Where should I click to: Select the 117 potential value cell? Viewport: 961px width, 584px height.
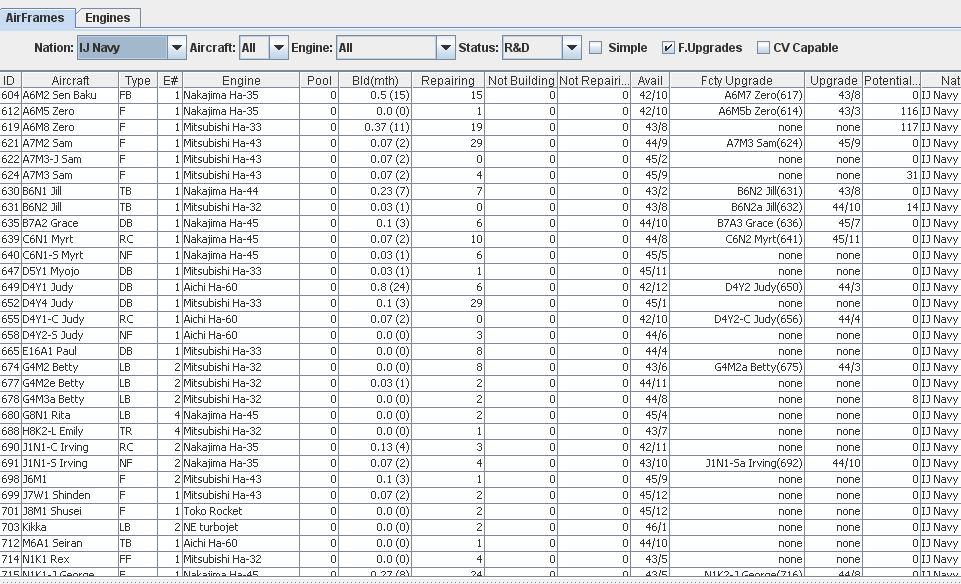(x=892, y=127)
